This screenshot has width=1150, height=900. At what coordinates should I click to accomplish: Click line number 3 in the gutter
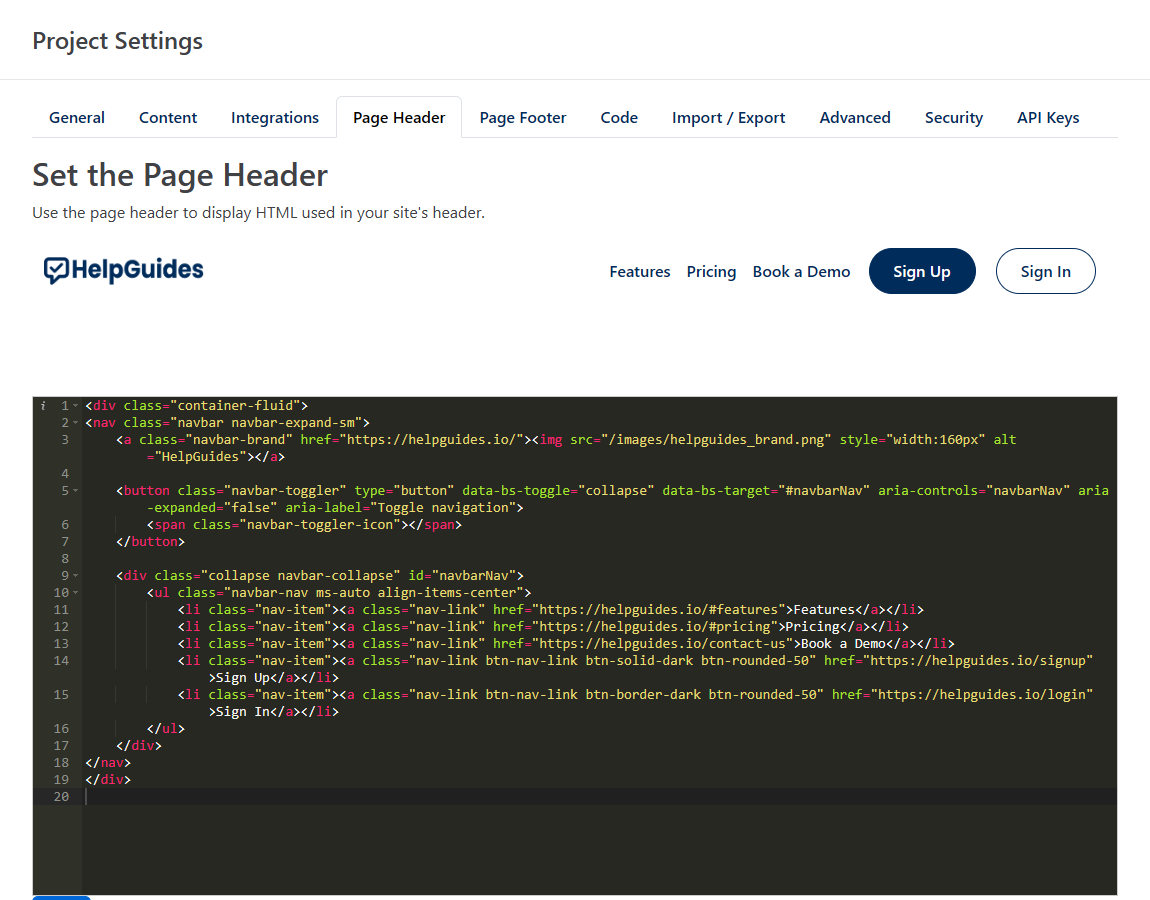[65, 439]
